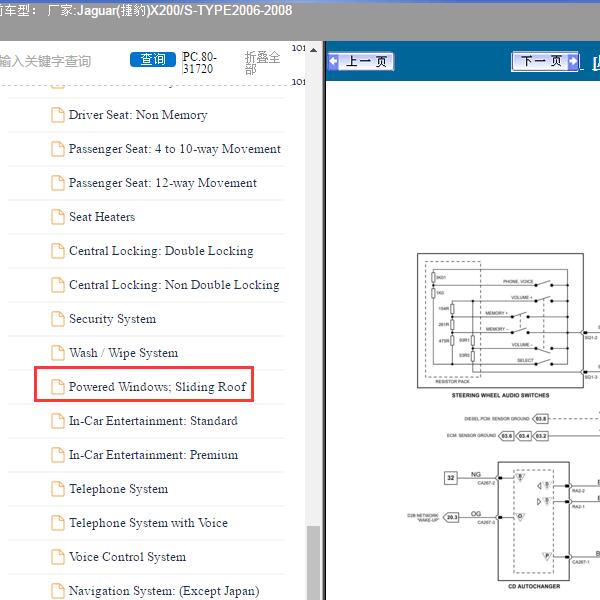This screenshot has width=600, height=600.
Task: Open Passenger Seat: 12-way Movement
Action: (x=163, y=183)
